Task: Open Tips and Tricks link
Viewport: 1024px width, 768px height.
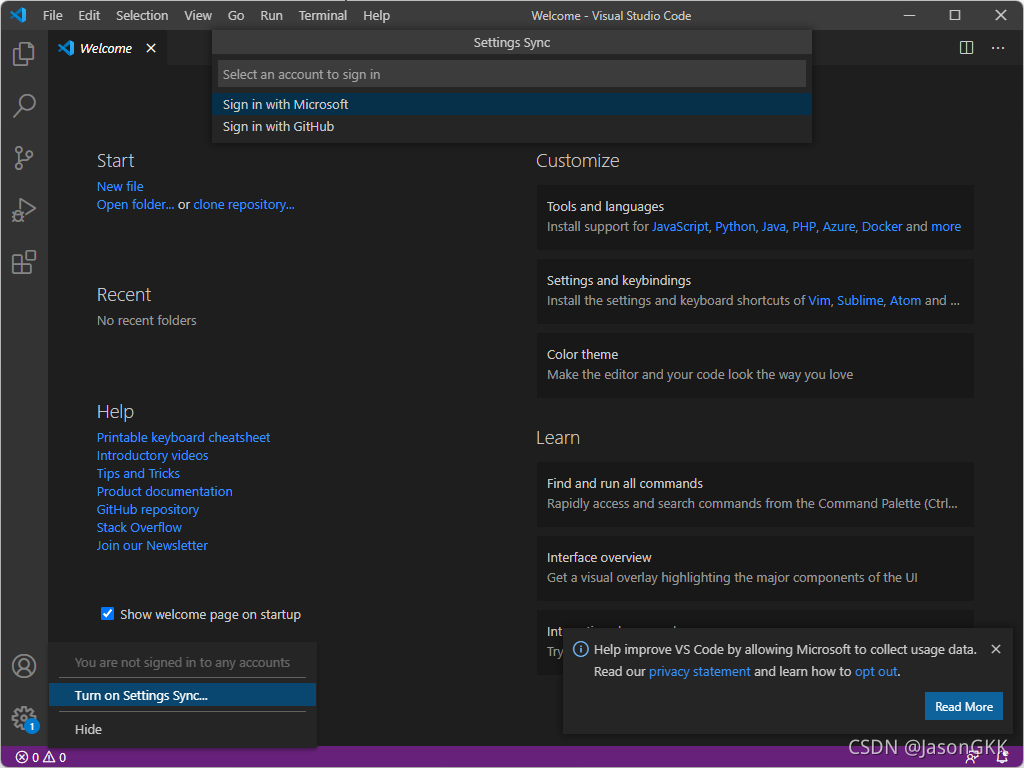Action: [138, 473]
